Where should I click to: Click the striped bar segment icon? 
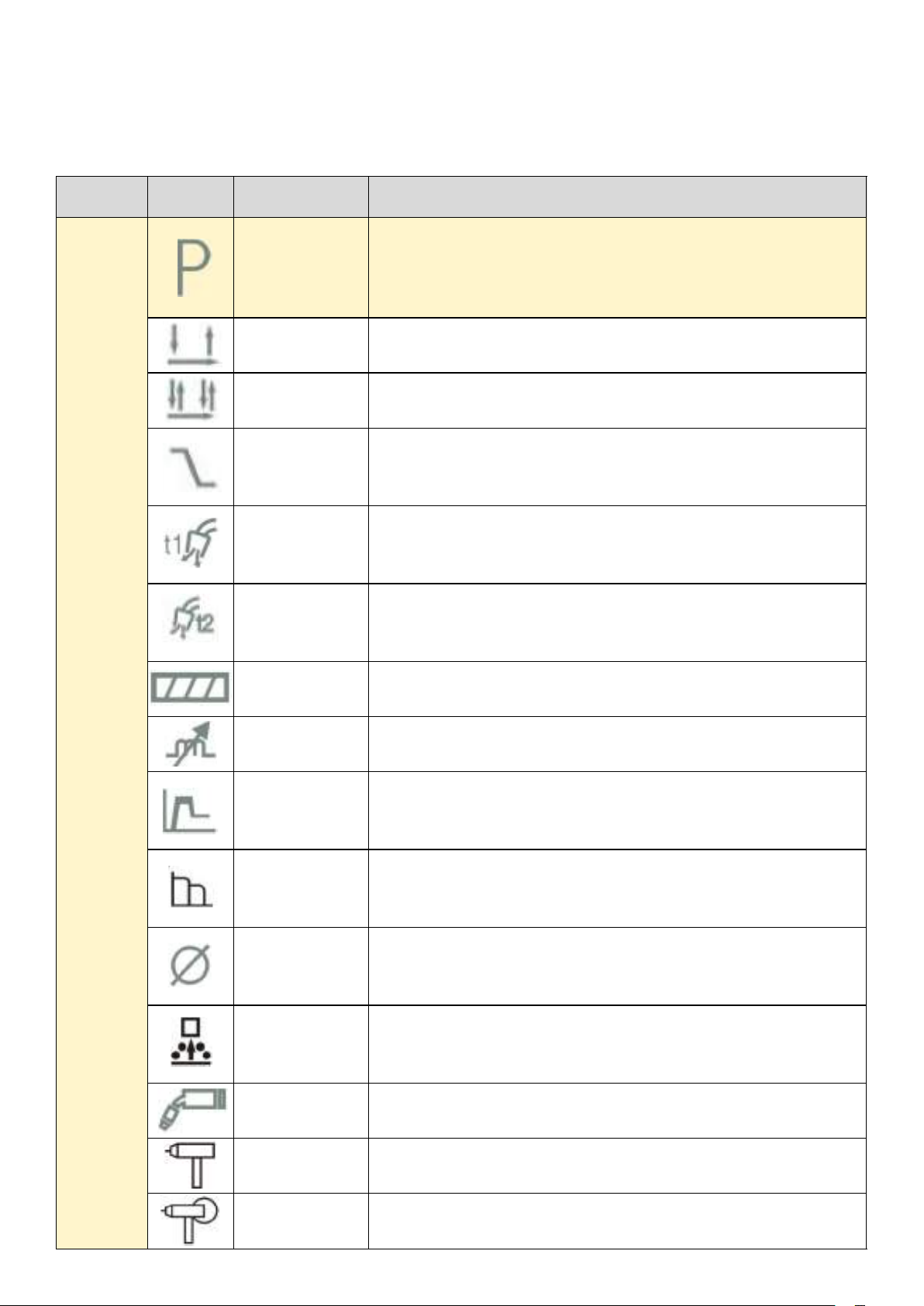pyautogui.click(x=191, y=688)
